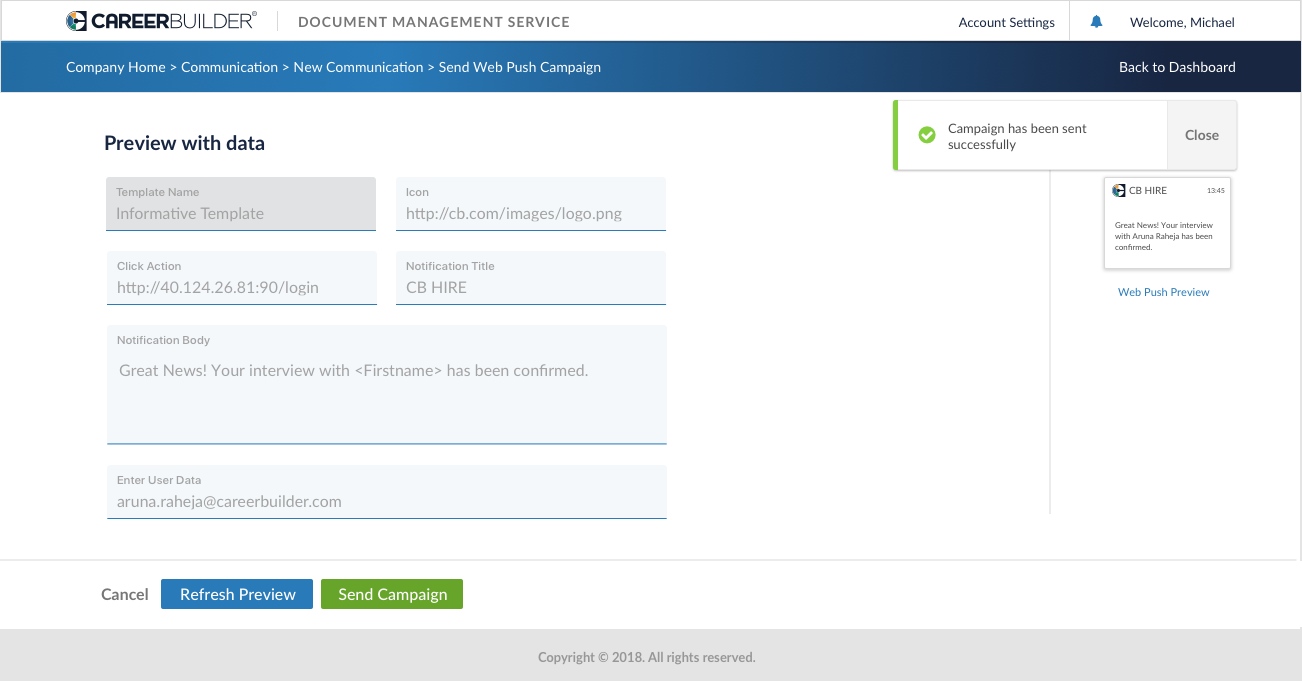
Task: Focus the Click Action field
Action: pyautogui.click(x=242, y=278)
